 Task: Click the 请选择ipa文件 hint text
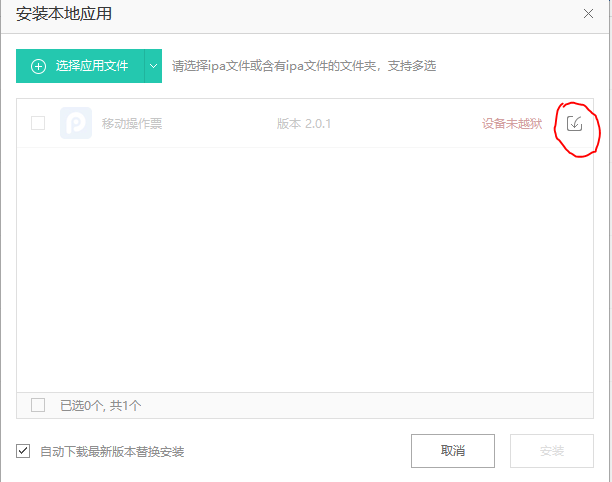click(303, 67)
